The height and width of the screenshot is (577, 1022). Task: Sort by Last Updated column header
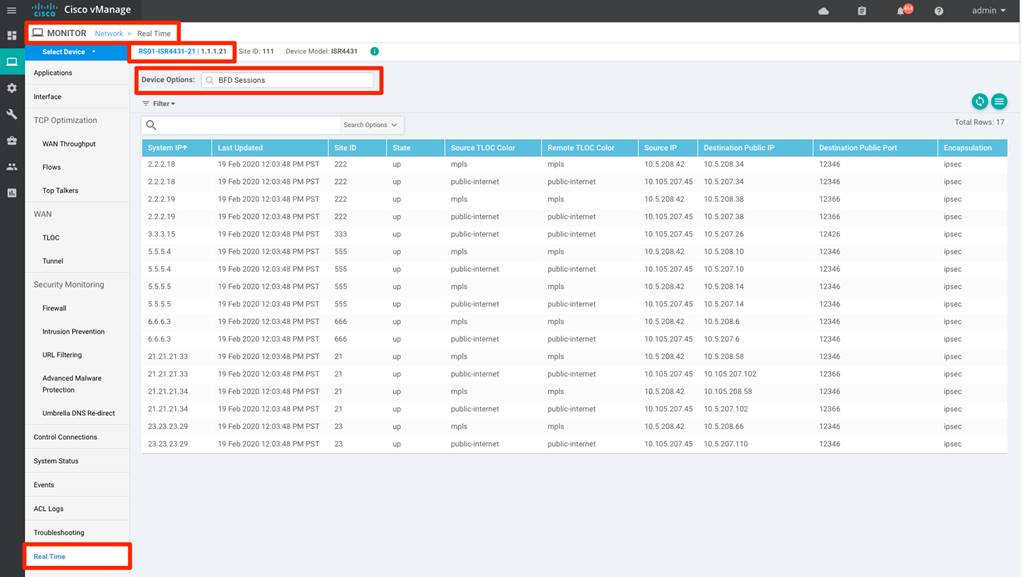point(270,148)
